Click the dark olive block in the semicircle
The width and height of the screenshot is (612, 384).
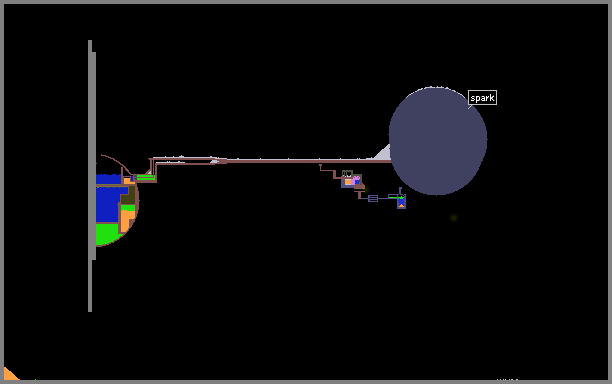tap(129, 196)
